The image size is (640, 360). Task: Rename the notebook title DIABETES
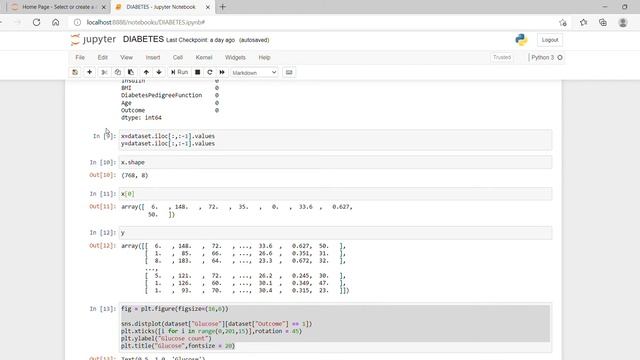coord(143,39)
